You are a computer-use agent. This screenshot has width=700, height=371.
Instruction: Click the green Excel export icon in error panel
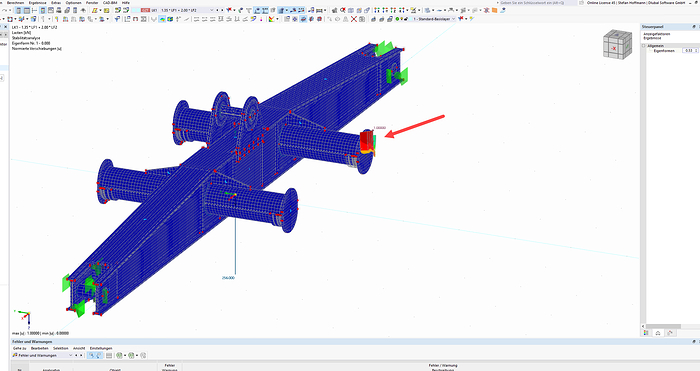click(x=119, y=355)
